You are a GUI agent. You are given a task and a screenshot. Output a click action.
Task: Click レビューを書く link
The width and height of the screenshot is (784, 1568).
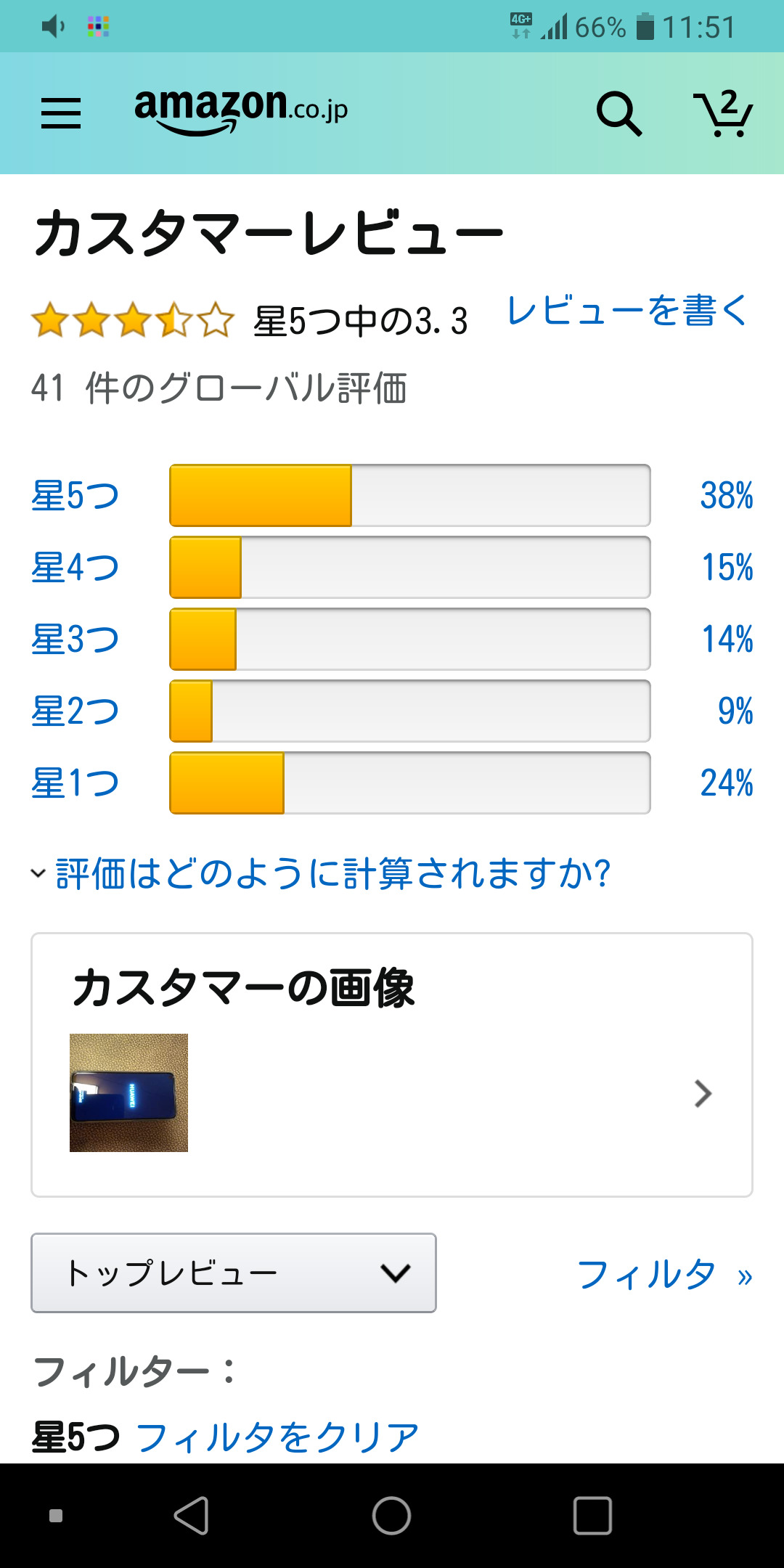(x=627, y=311)
